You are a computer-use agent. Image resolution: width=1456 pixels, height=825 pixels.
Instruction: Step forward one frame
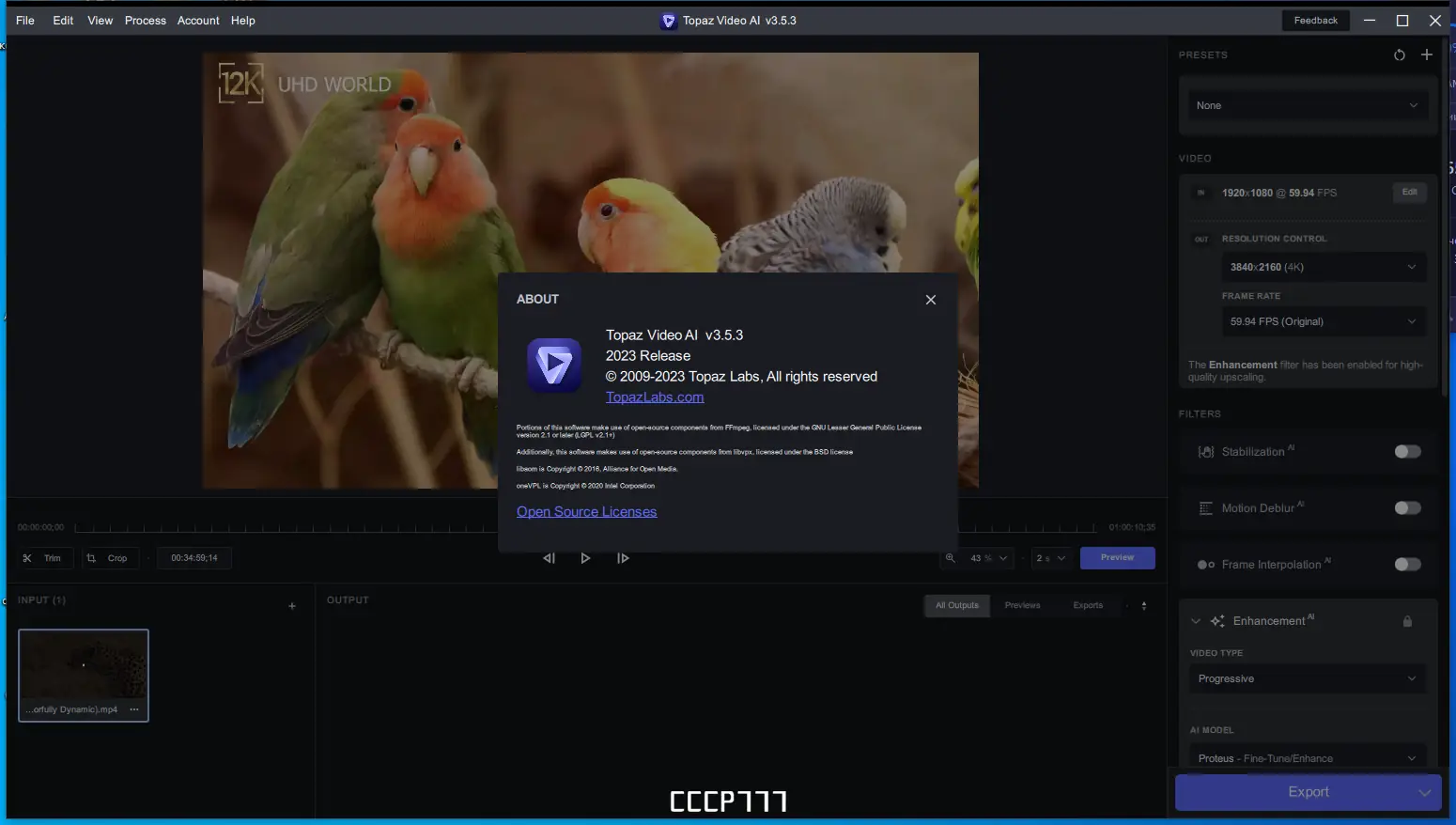tap(623, 557)
